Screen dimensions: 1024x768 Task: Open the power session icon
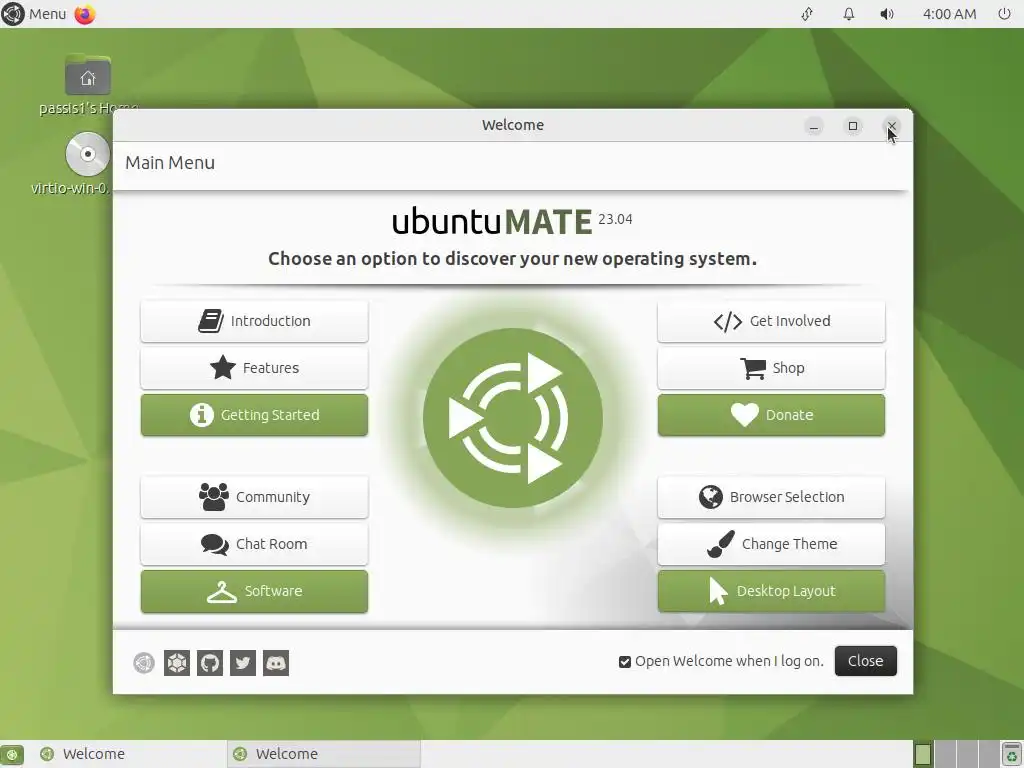[1004, 14]
